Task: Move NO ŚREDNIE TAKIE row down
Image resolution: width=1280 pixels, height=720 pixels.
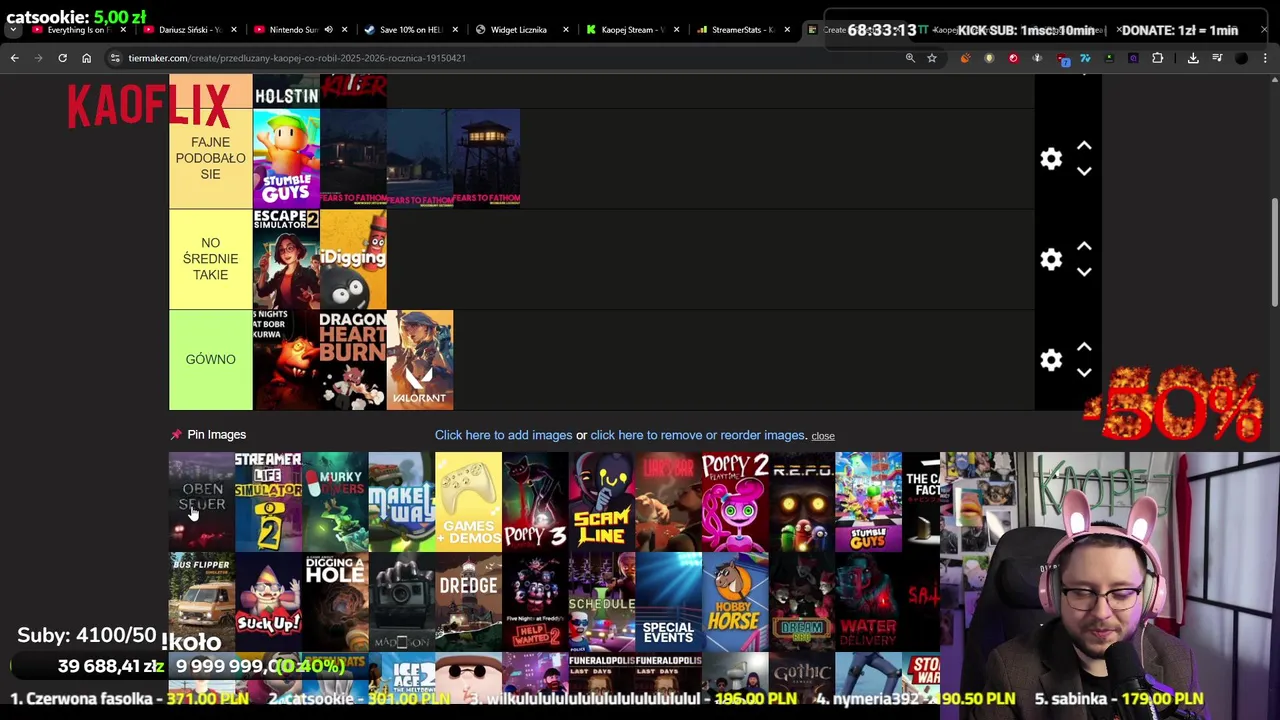Action: 1084,272
